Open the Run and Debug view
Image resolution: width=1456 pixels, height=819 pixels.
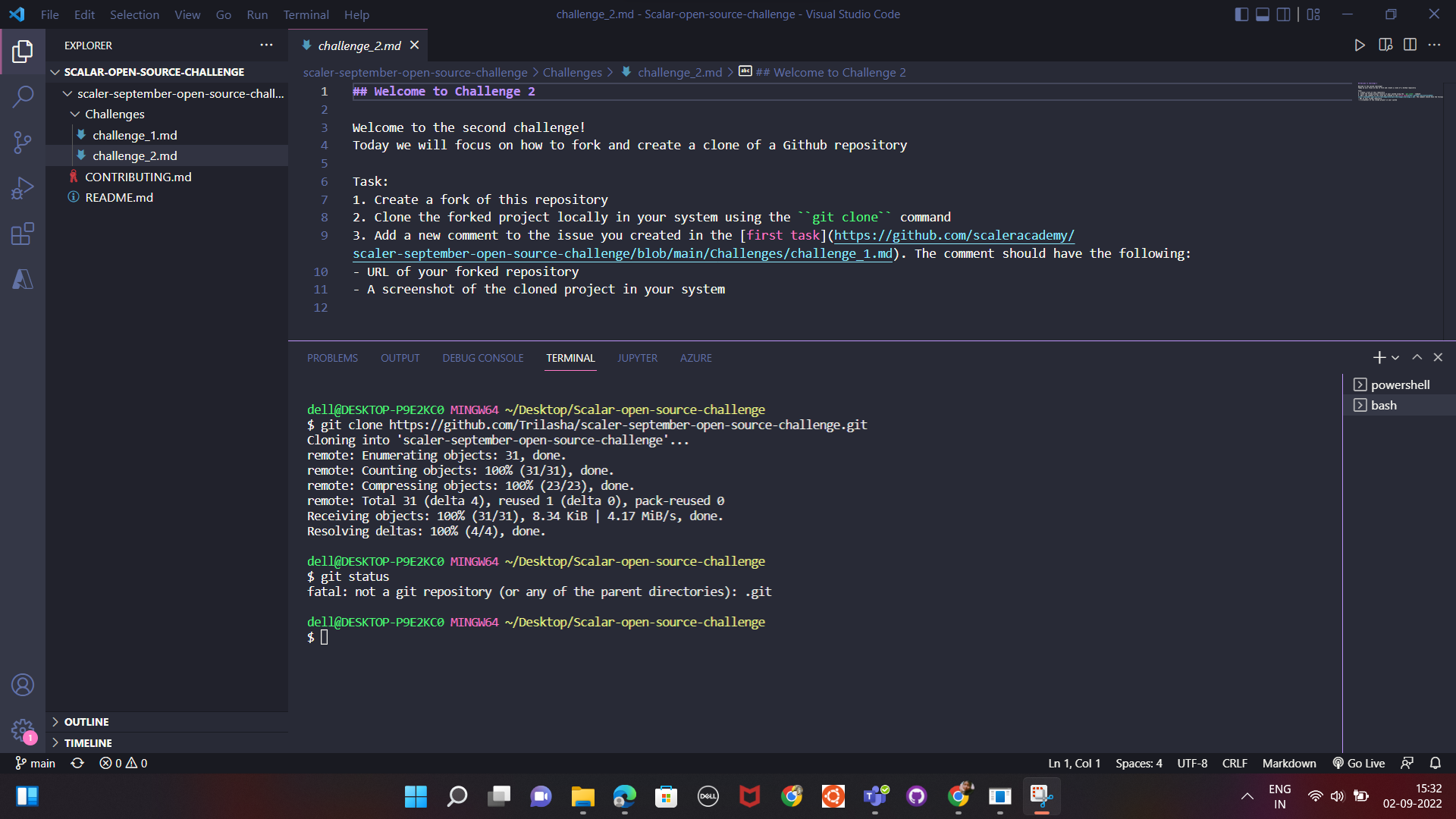tap(23, 187)
